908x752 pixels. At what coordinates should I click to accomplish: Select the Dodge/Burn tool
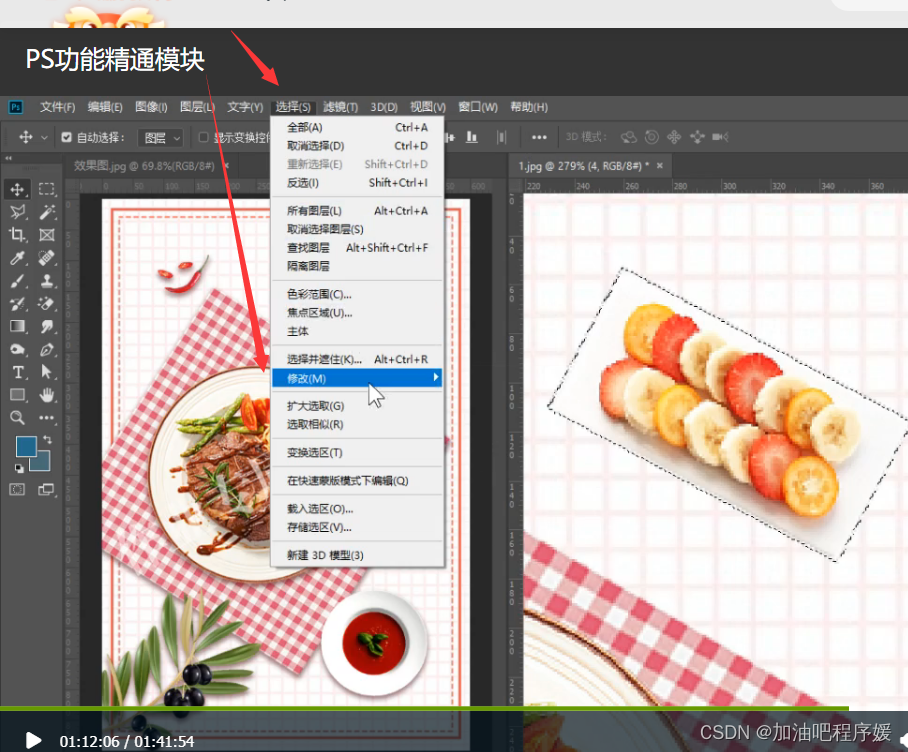click(17, 349)
